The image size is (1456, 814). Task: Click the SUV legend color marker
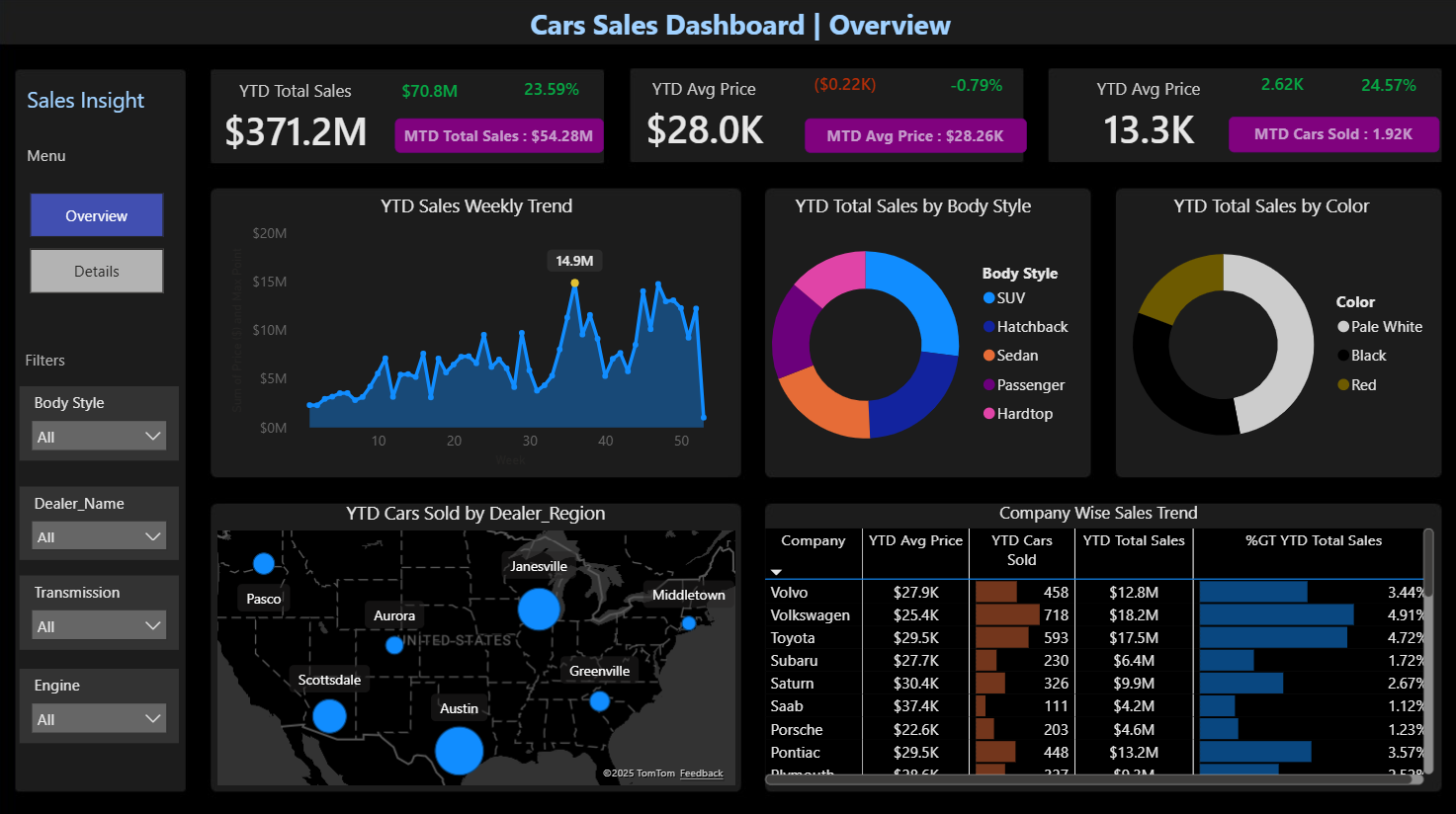click(988, 298)
